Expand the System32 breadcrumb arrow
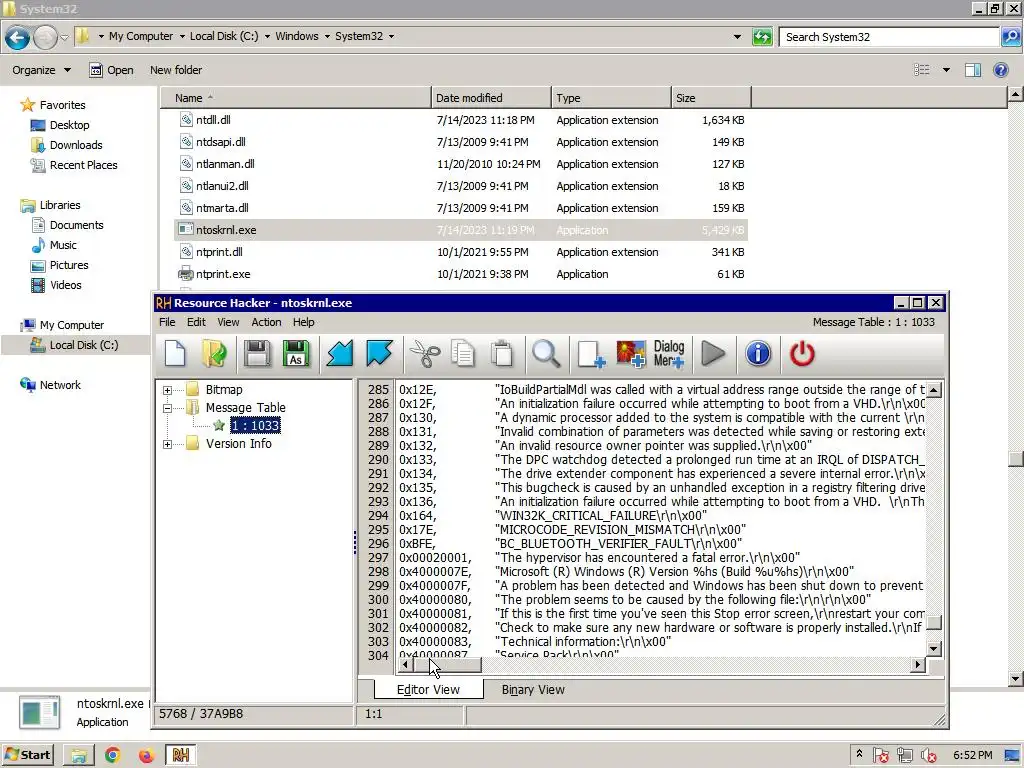 [391, 37]
